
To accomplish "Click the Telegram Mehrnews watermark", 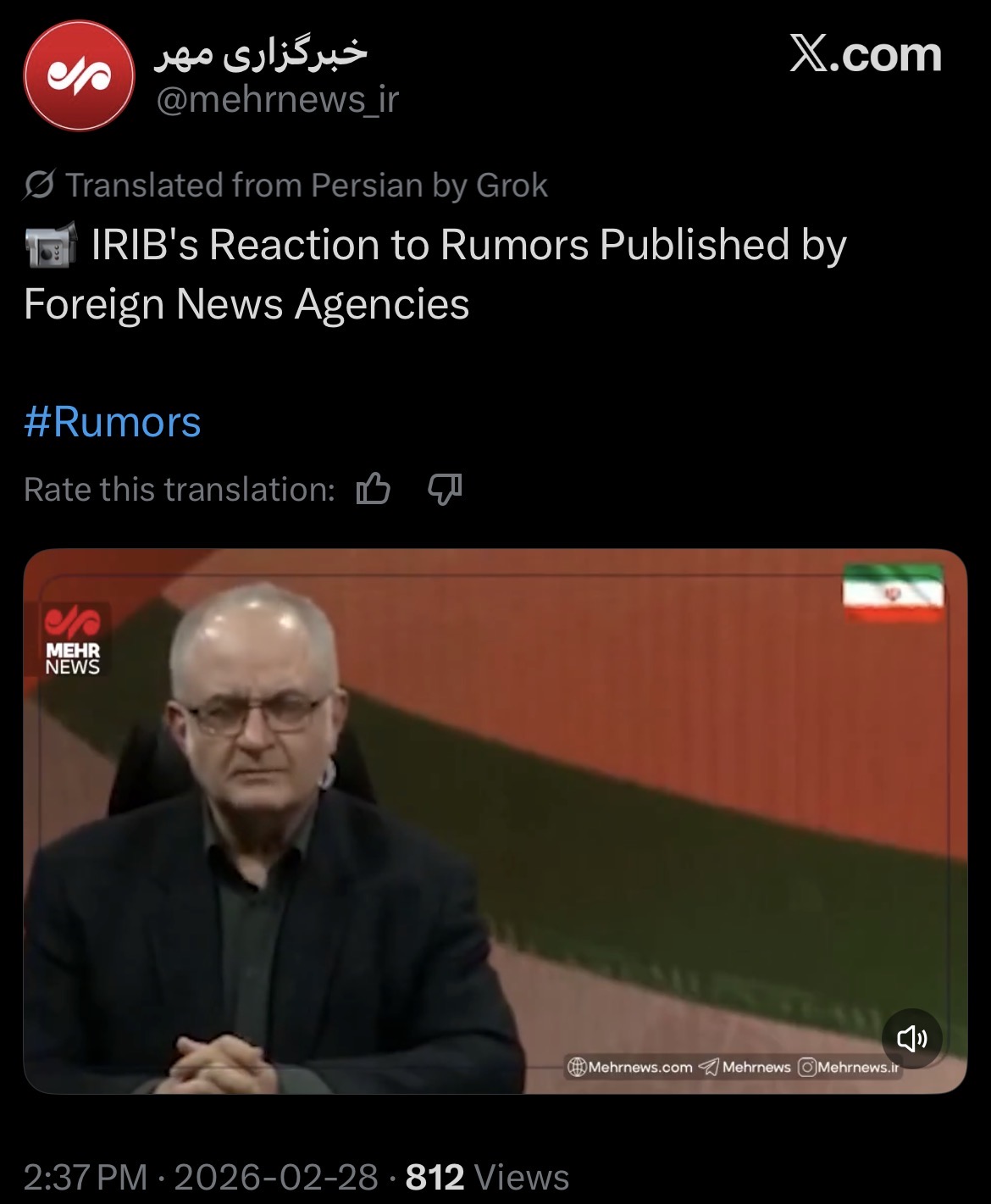I will point(745,1067).
